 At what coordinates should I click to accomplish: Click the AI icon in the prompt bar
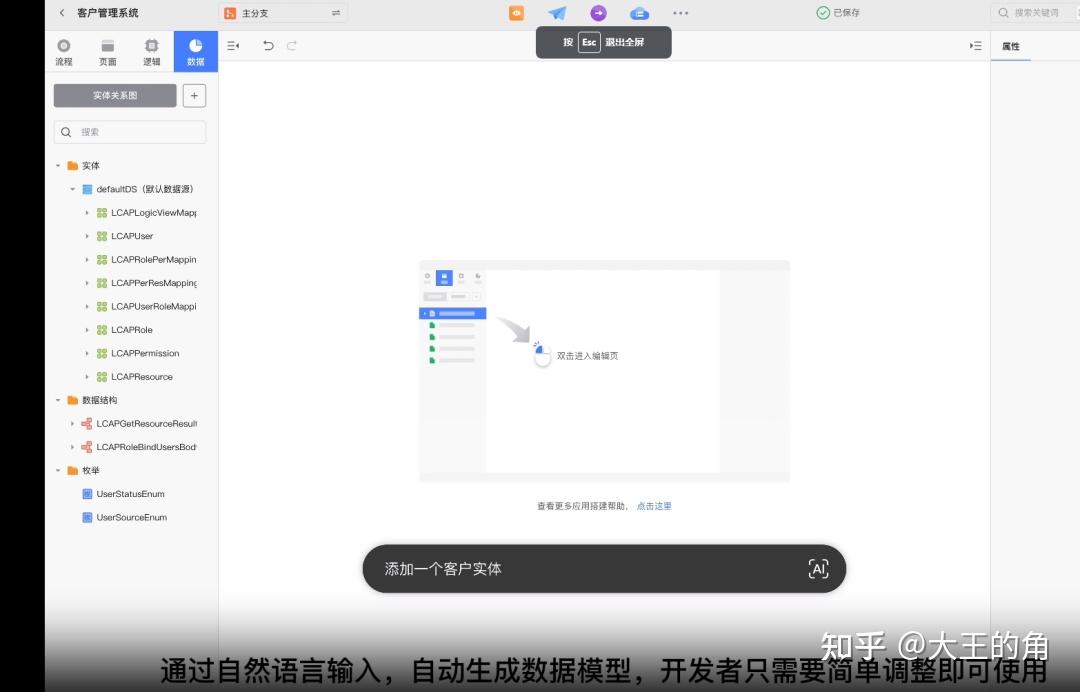(818, 569)
